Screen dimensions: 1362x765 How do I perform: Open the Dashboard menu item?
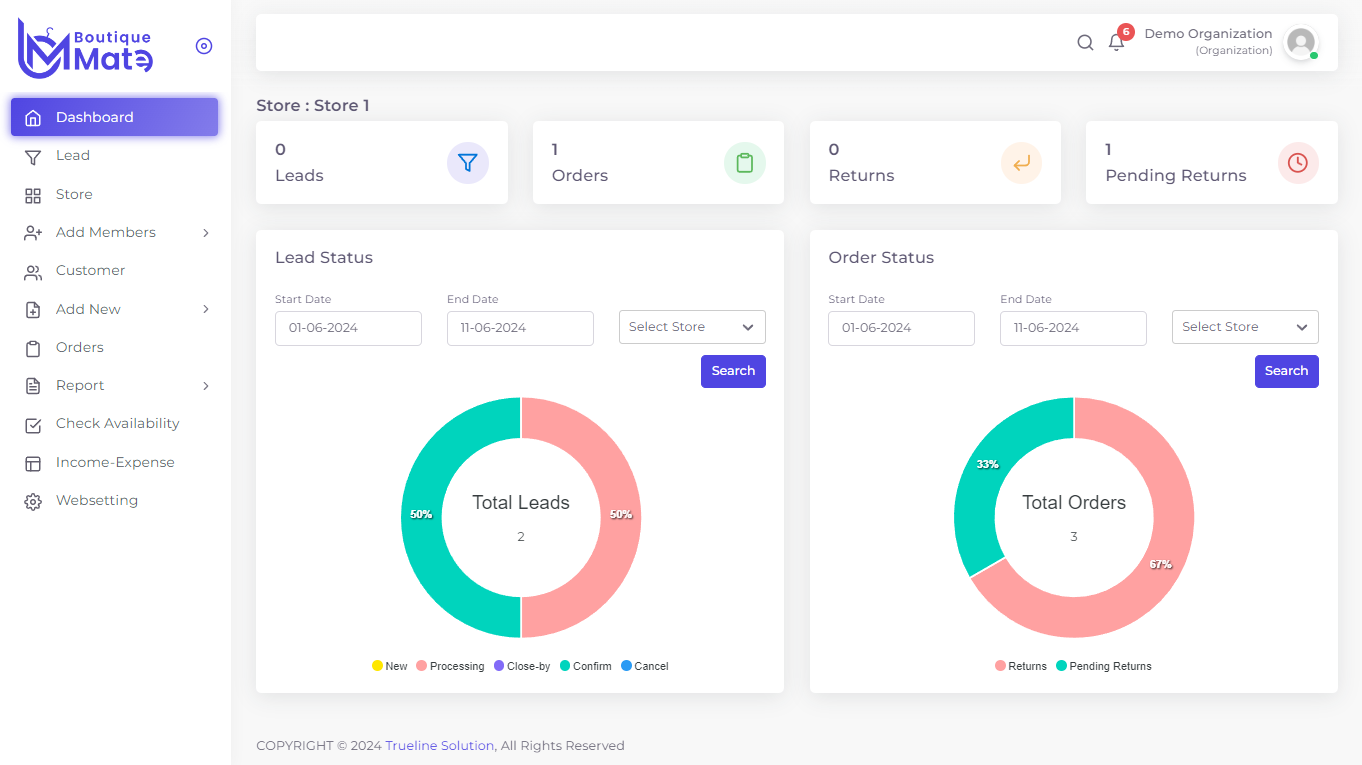point(115,117)
